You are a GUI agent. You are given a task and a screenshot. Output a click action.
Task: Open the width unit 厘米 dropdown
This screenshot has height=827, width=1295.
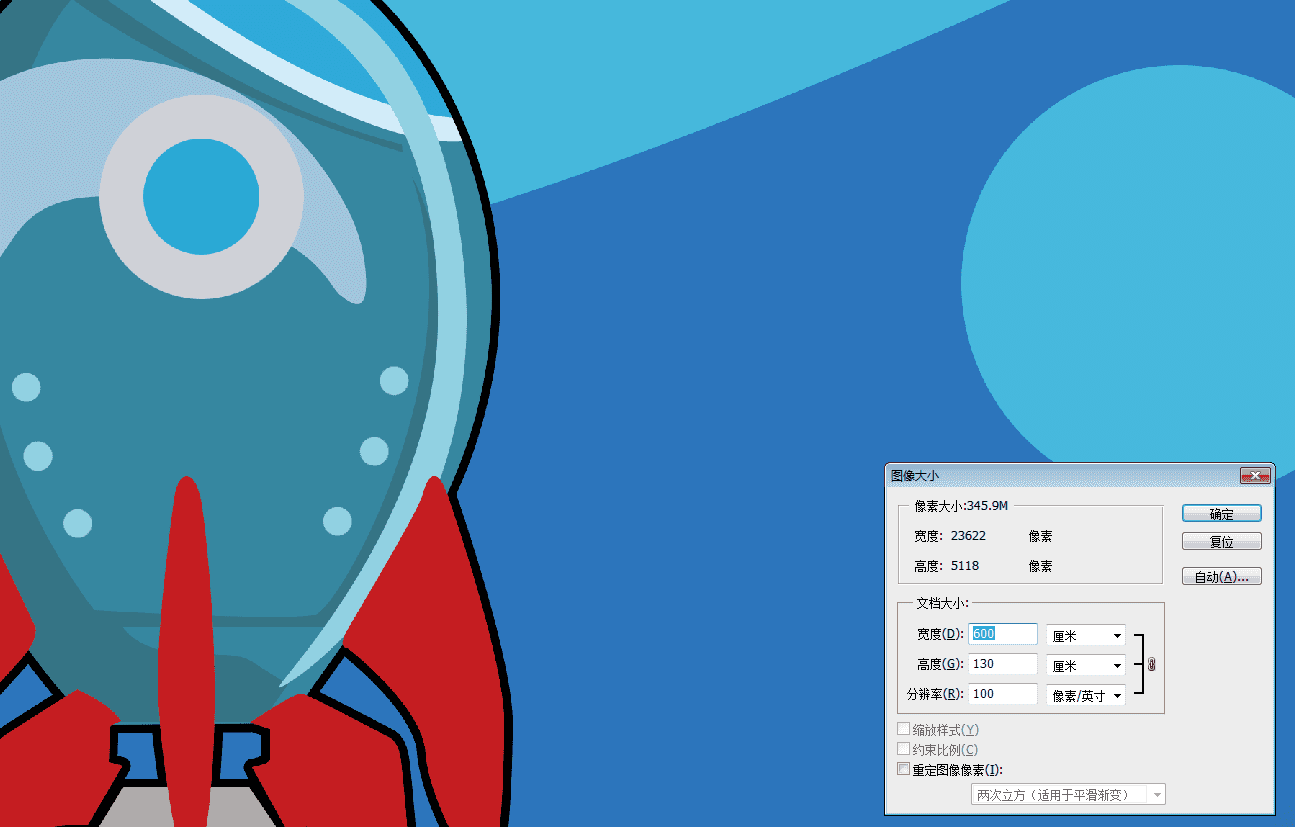click(1086, 635)
